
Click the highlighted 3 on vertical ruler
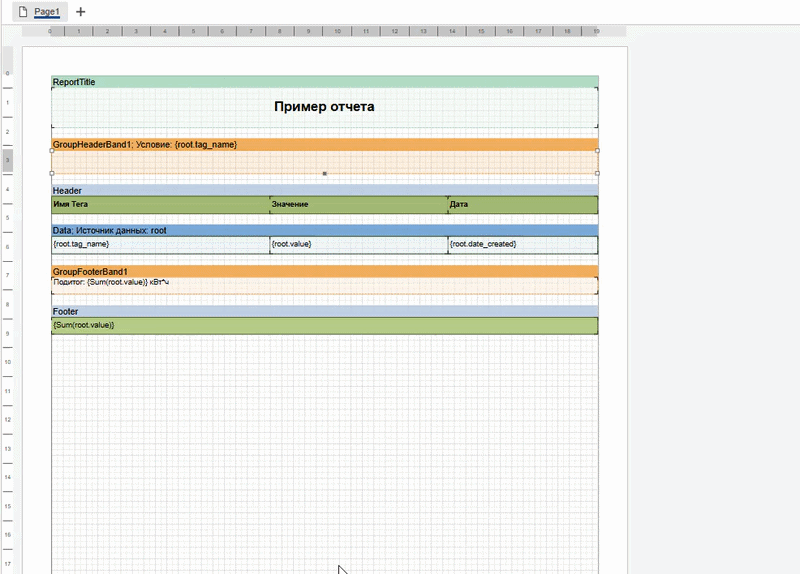8,160
